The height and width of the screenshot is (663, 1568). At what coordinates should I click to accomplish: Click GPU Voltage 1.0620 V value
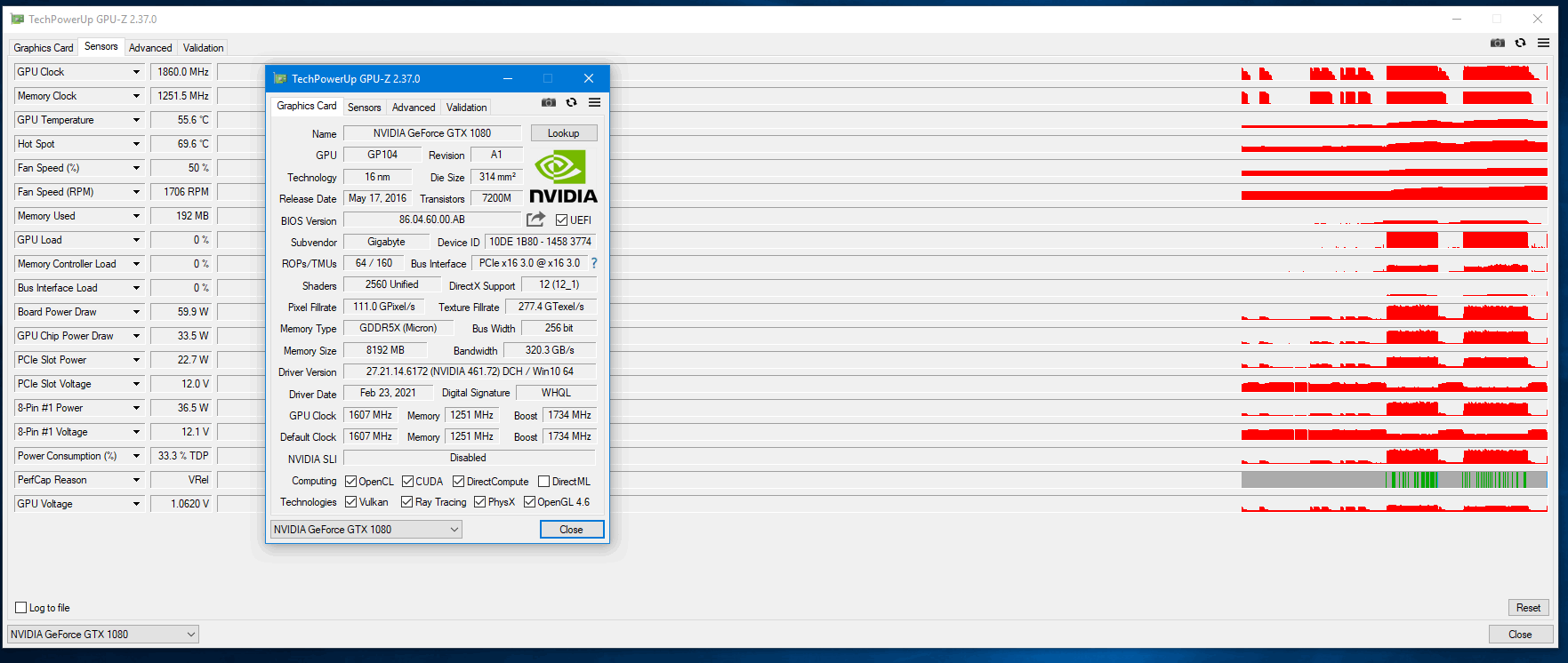point(181,504)
